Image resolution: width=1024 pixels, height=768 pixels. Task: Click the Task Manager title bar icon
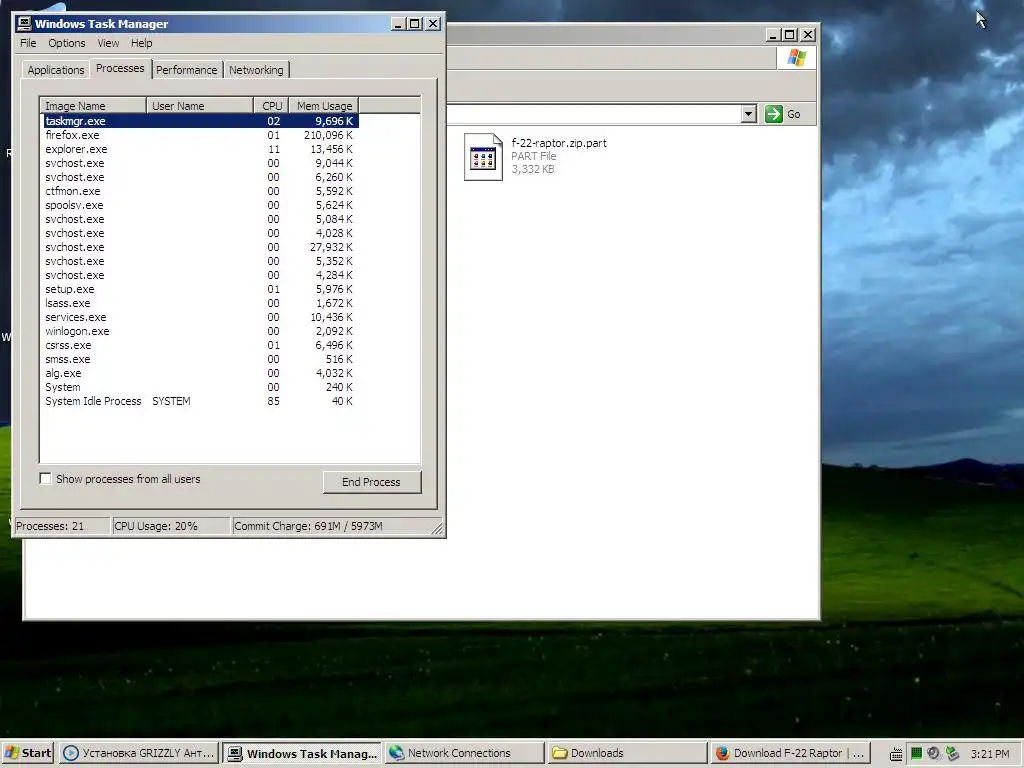[24, 24]
